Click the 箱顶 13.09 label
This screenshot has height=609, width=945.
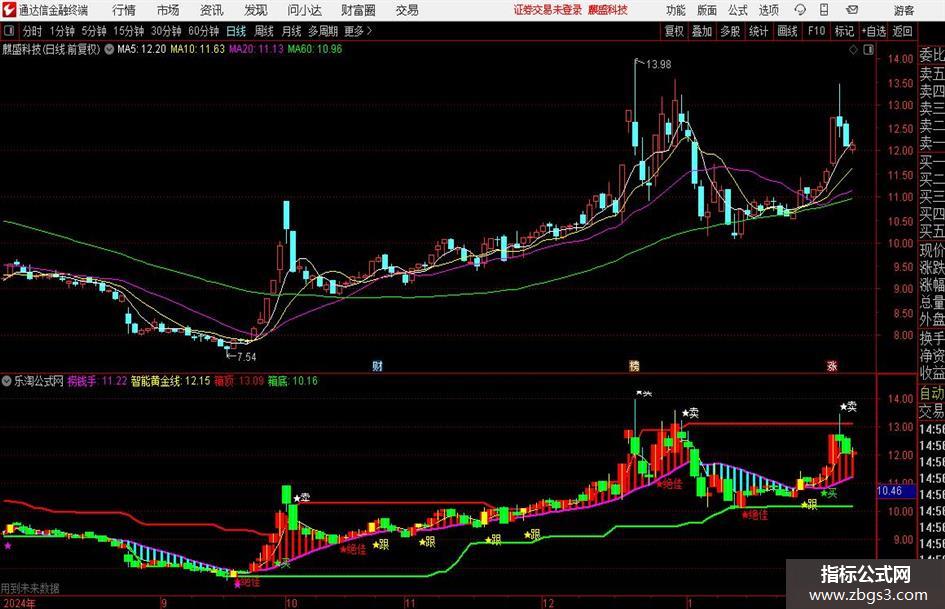coord(239,381)
